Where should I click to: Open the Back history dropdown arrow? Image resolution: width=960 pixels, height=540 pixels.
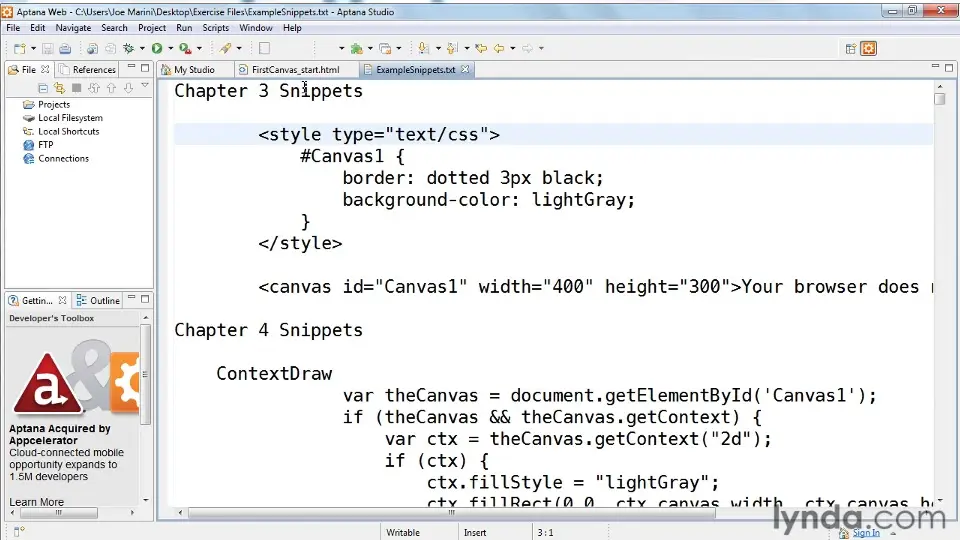[x=512, y=48]
